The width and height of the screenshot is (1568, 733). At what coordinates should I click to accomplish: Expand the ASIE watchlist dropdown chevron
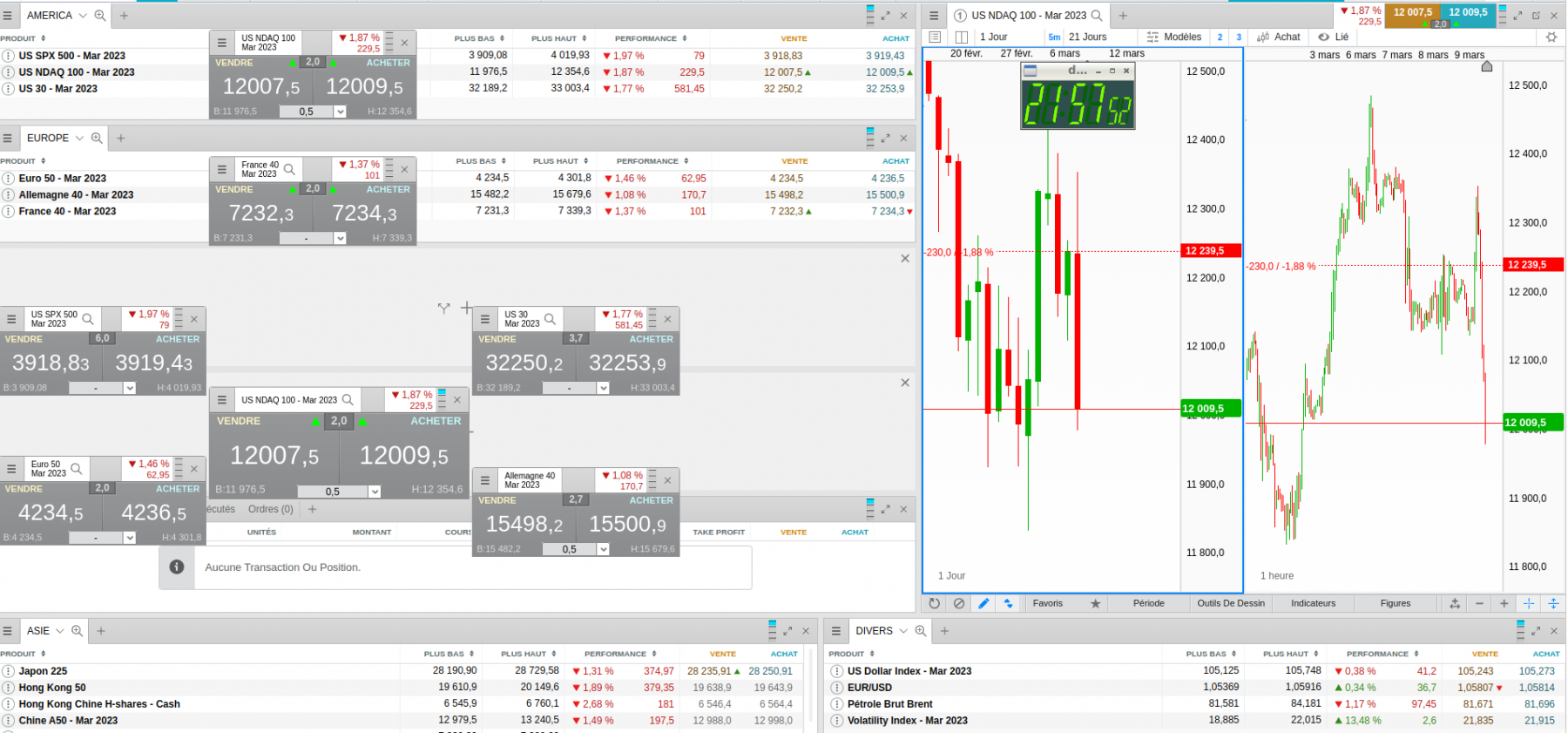click(60, 631)
